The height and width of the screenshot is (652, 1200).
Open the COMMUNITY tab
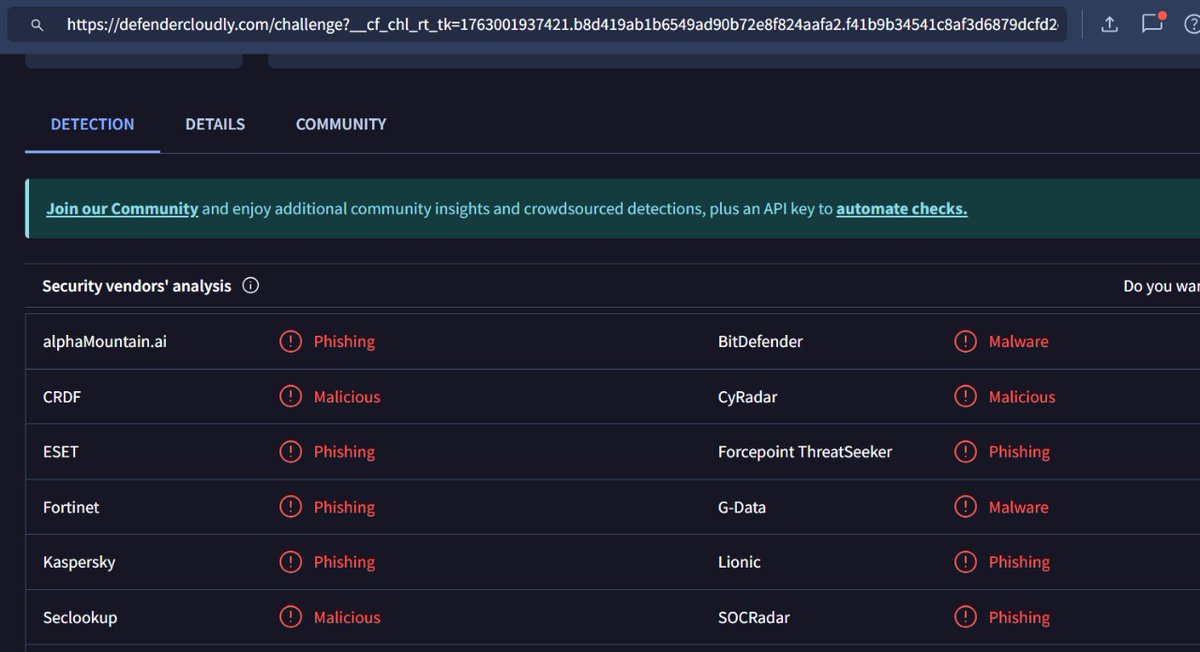coord(341,124)
